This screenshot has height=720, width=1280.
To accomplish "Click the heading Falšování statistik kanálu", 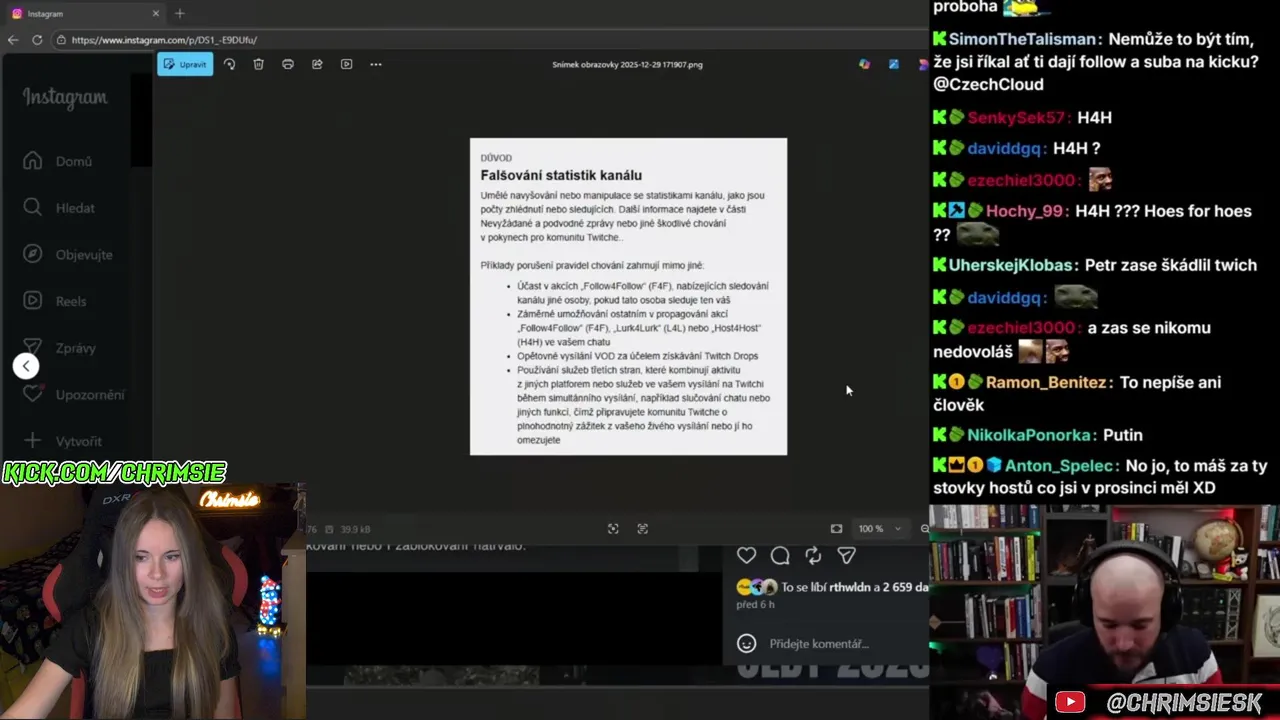I will (561, 175).
